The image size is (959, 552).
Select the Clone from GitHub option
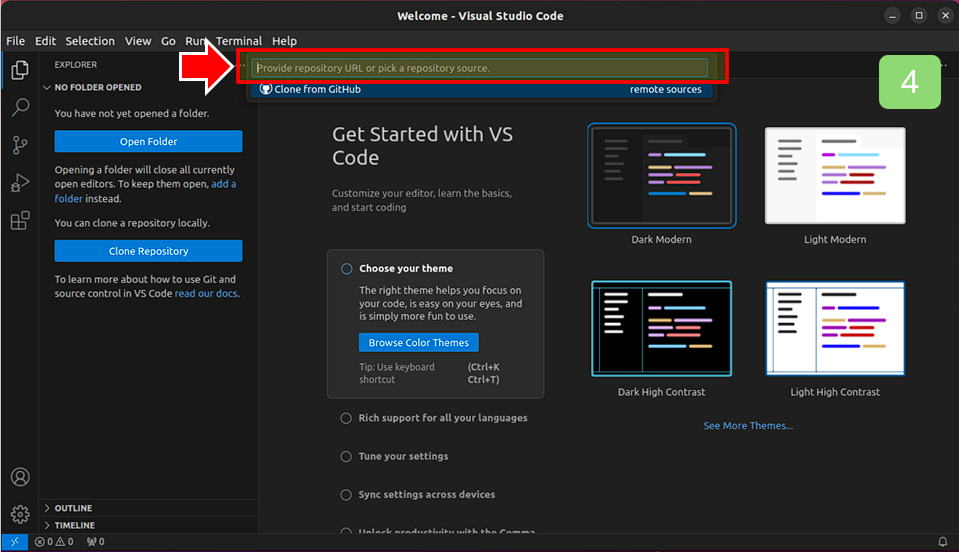pyautogui.click(x=481, y=89)
